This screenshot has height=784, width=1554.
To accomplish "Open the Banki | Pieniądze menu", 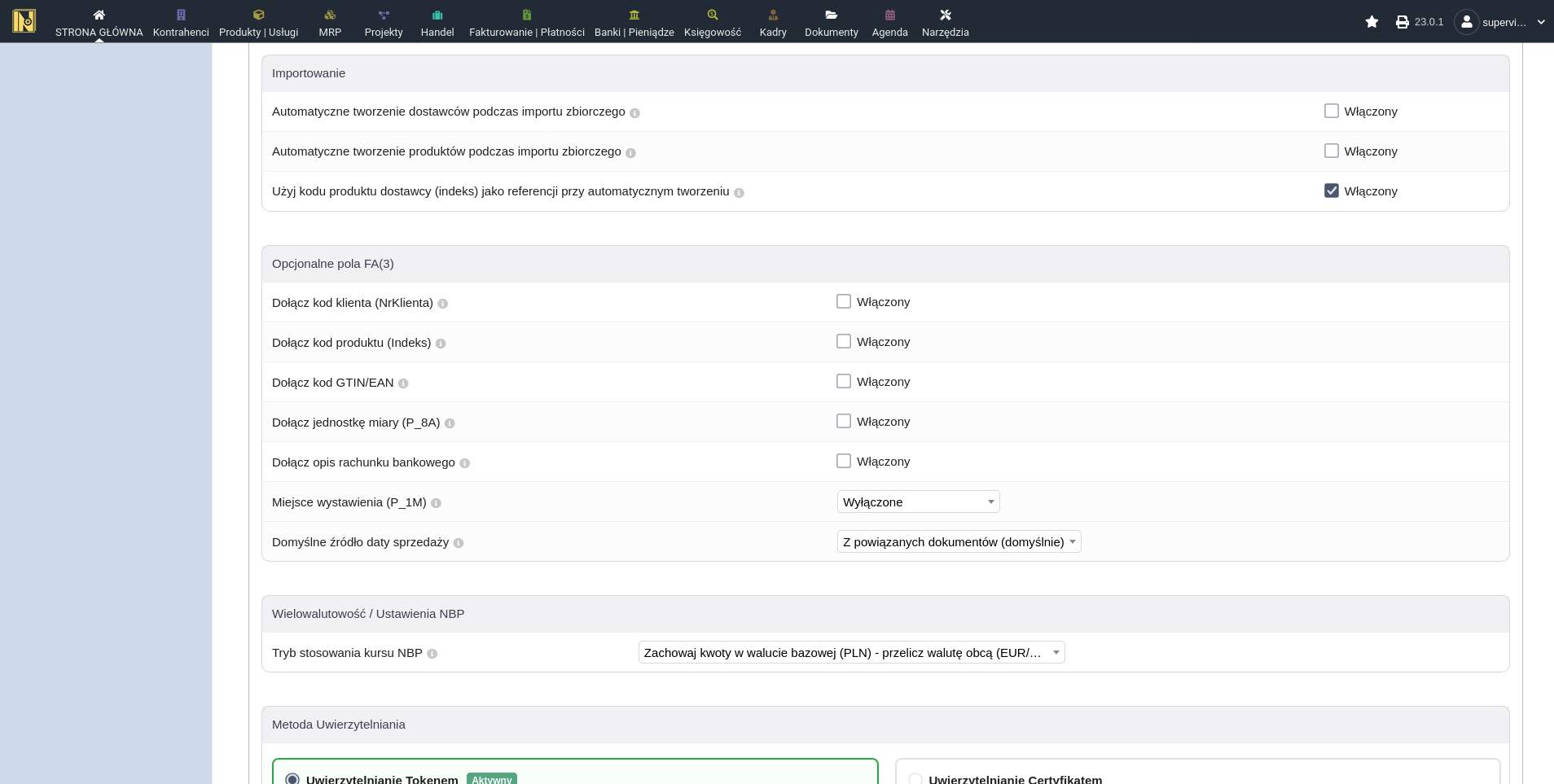I will click(x=634, y=22).
